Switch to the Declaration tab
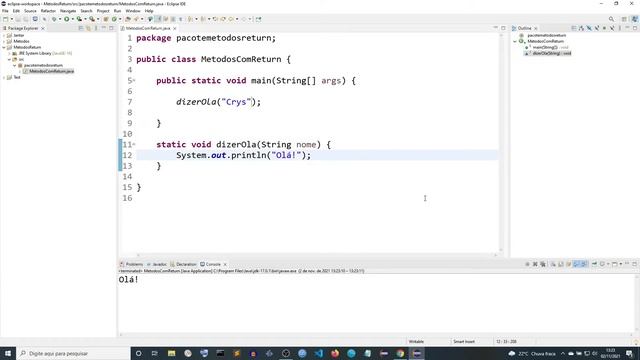The width and height of the screenshot is (640, 360). click(183, 264)
